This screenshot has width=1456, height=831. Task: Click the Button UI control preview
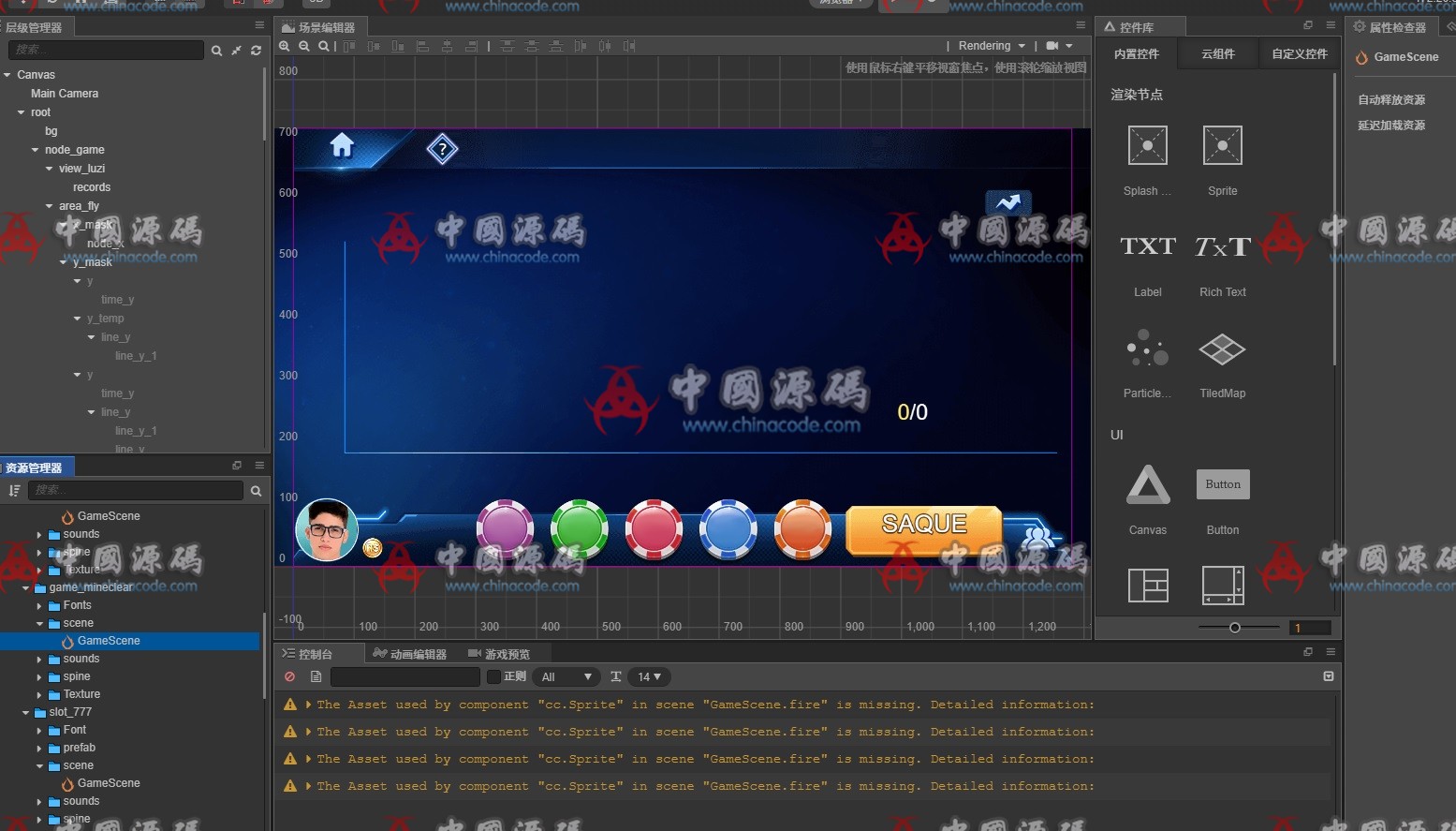click(x=1223, y=484)
